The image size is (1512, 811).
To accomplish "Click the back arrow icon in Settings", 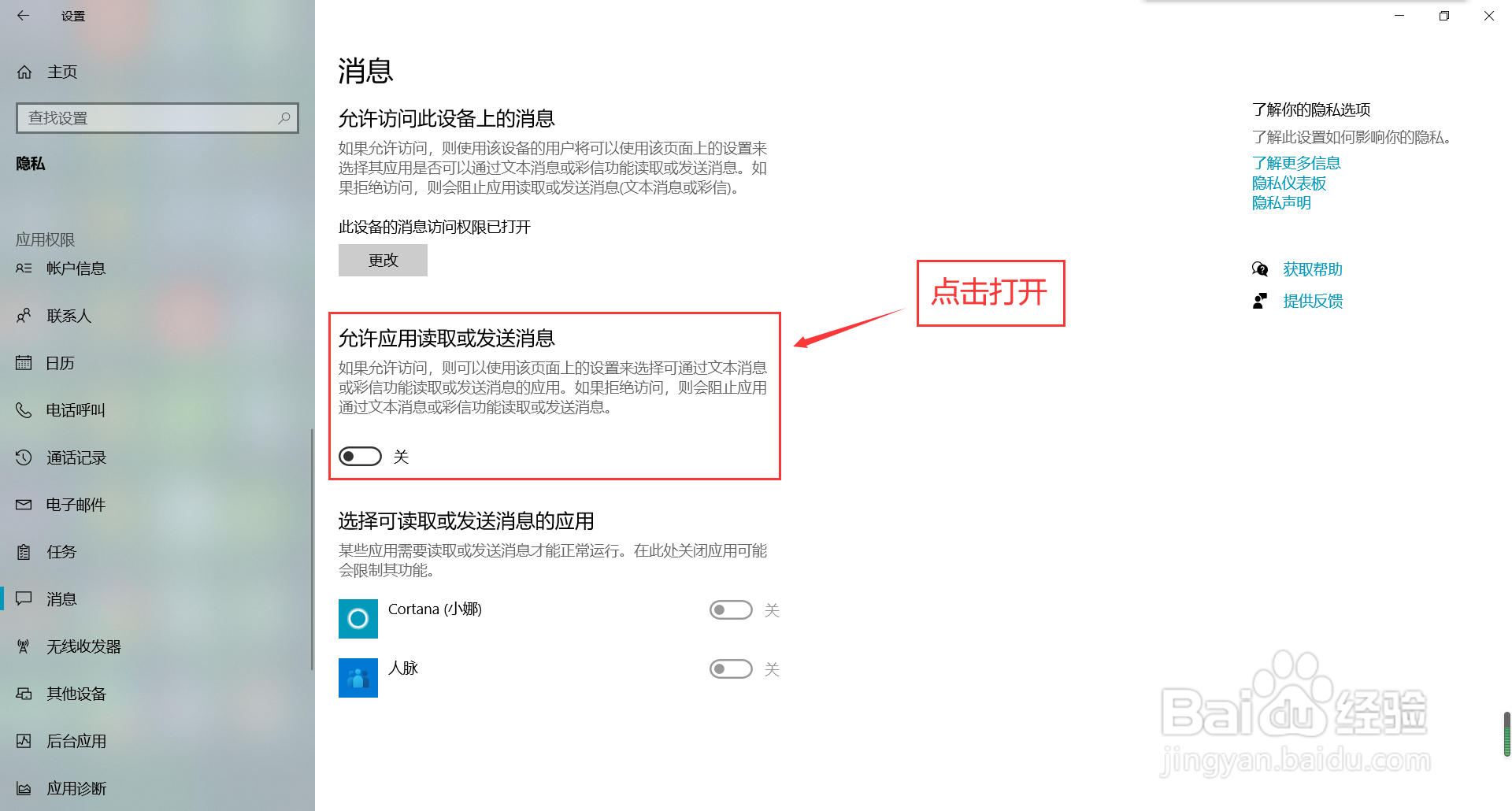I will (x=24, y=16).
